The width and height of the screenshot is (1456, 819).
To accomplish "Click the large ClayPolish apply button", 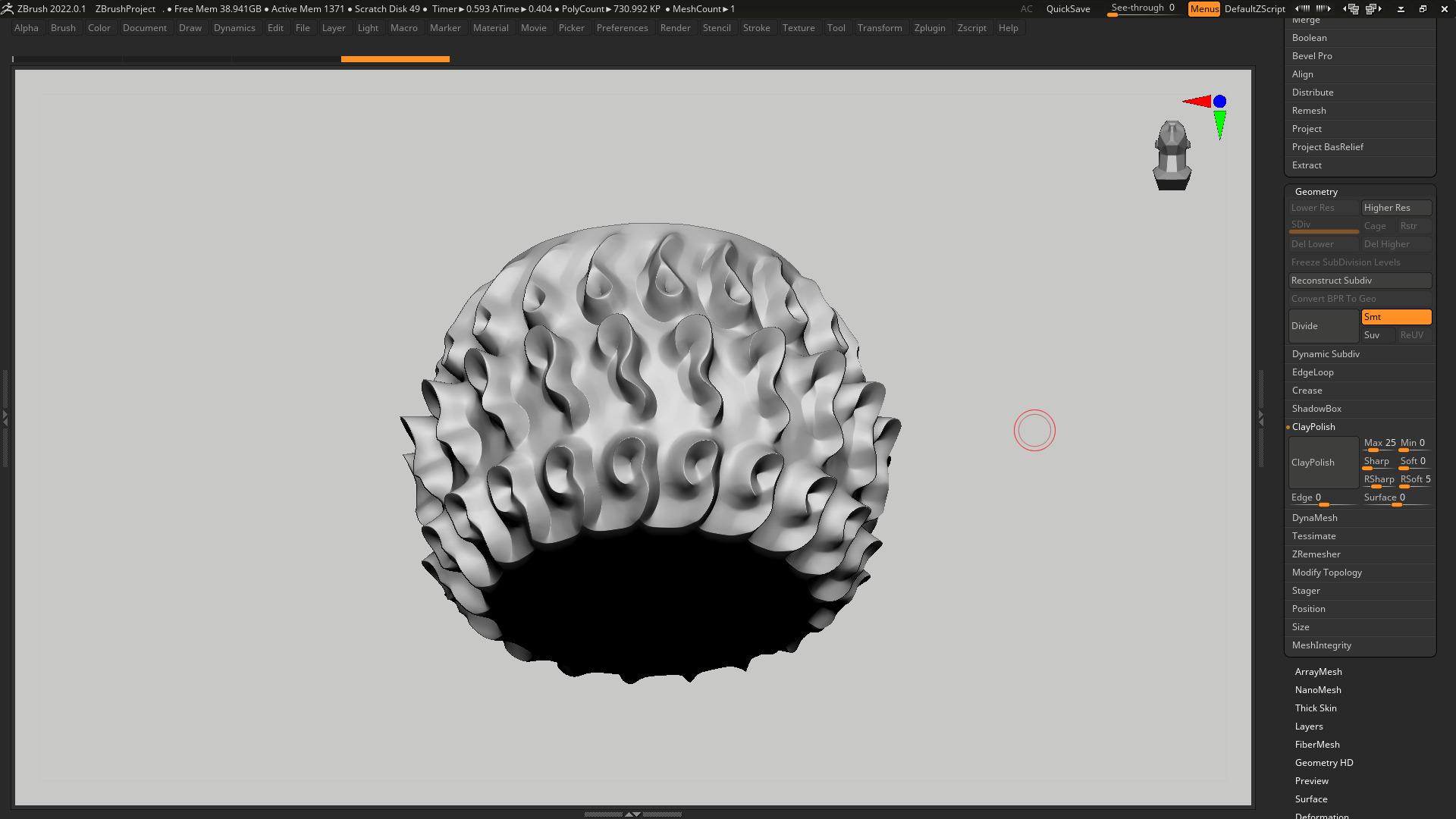I will tap(1323, 463).
